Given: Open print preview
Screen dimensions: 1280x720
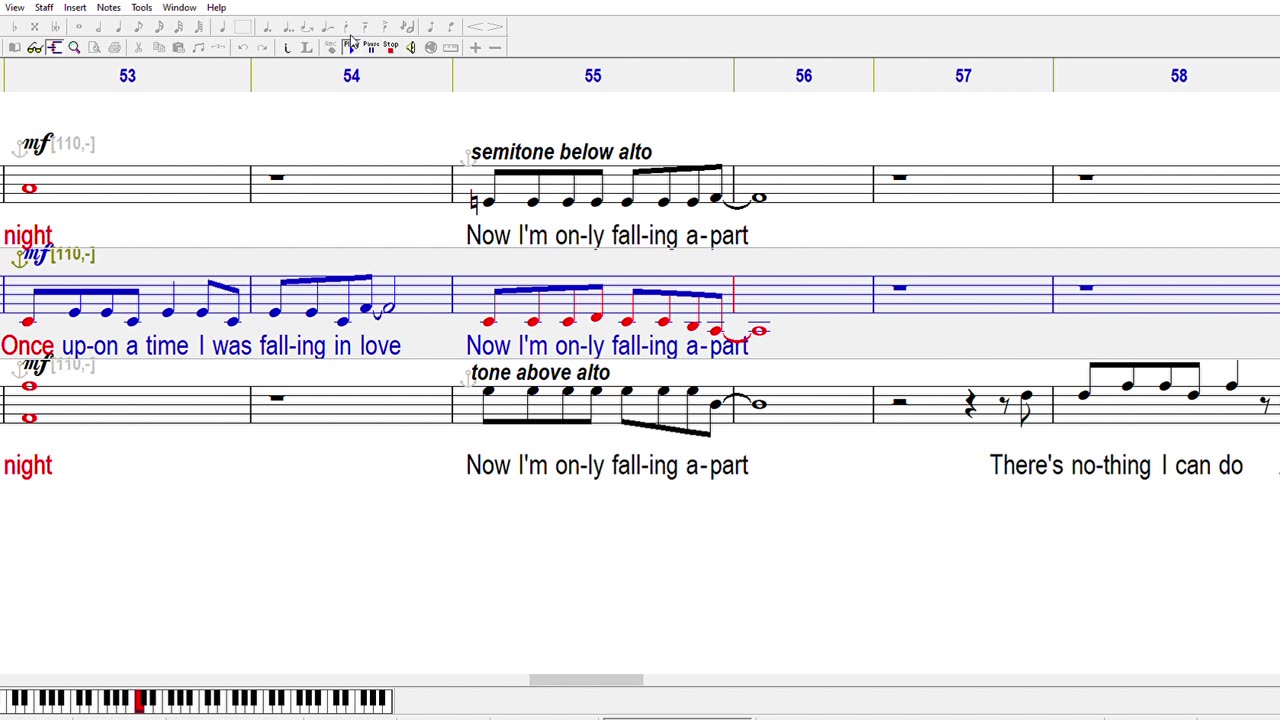Looking at the screenshot, I should coord(94,47).
